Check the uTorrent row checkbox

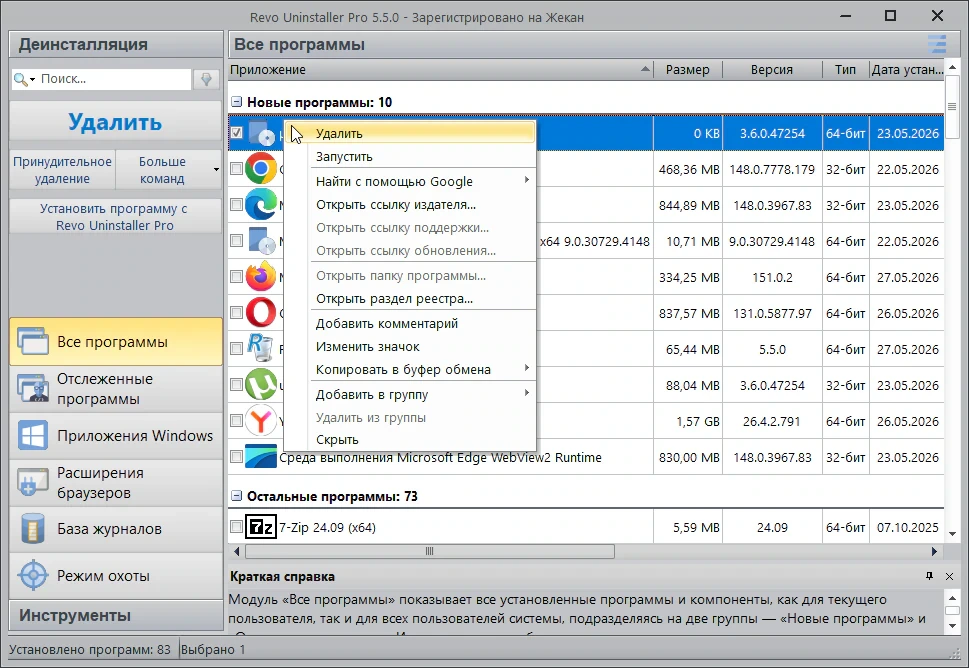(236, 384)
